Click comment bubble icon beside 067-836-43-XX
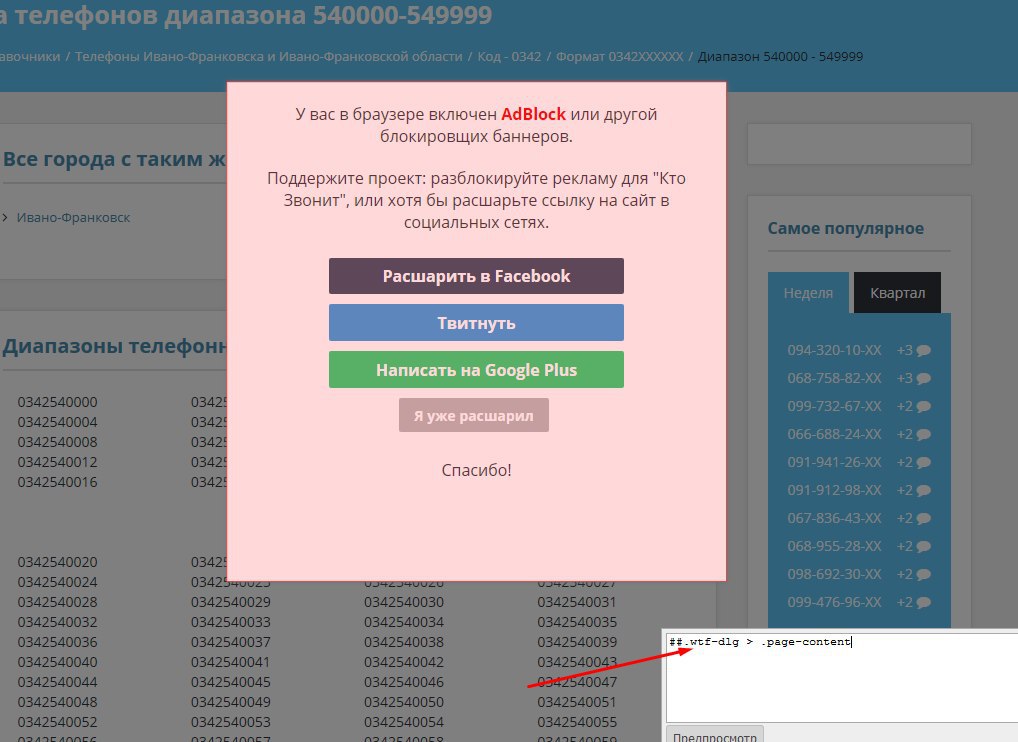Viewport: 1018px width, 742px height. [x=923, y=518]
